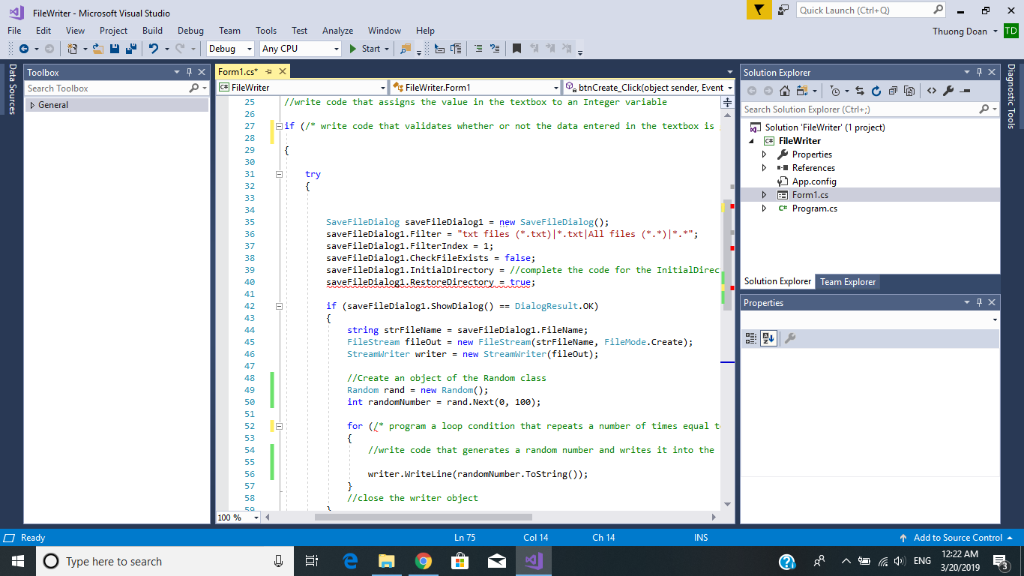Click the notifications flag icon
Image resolution: width=1024 pixels, height=576 pixels.
click(x=759, y=10)
